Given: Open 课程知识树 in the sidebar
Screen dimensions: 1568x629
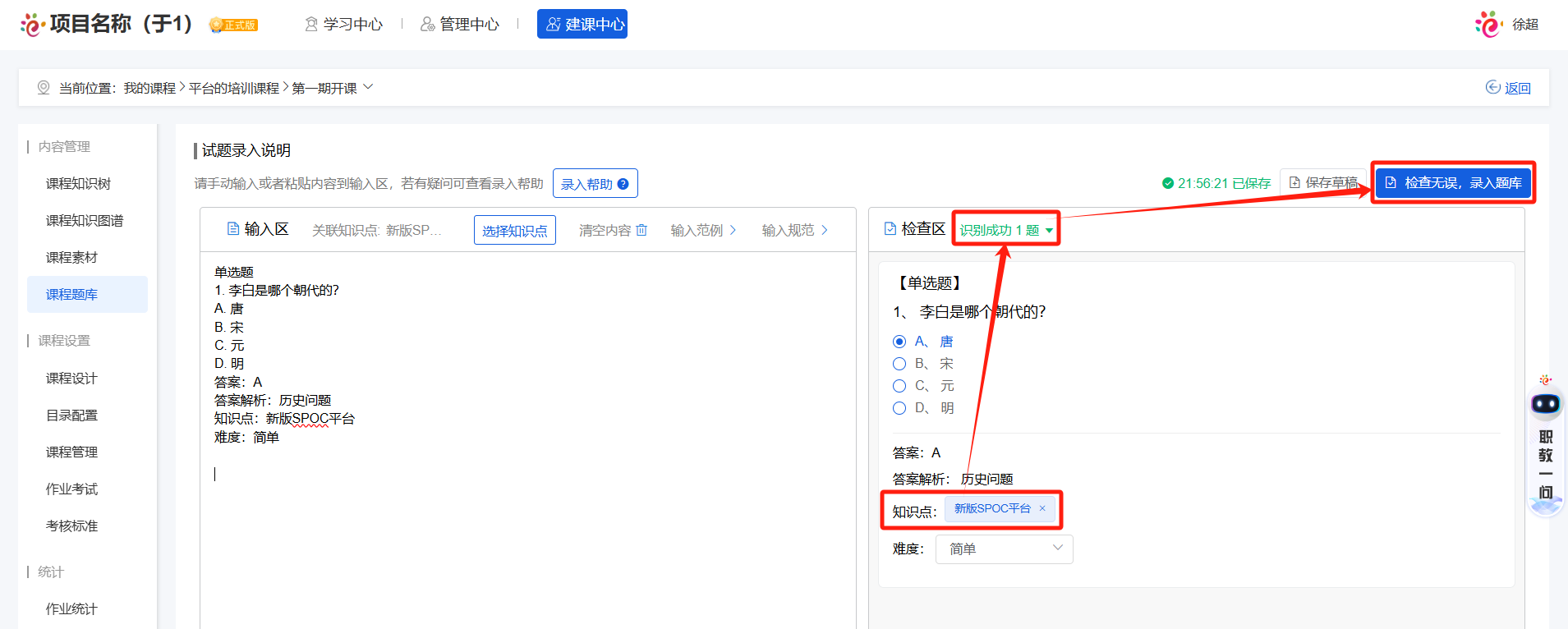Looking at the screenshot, I should 78,184.
